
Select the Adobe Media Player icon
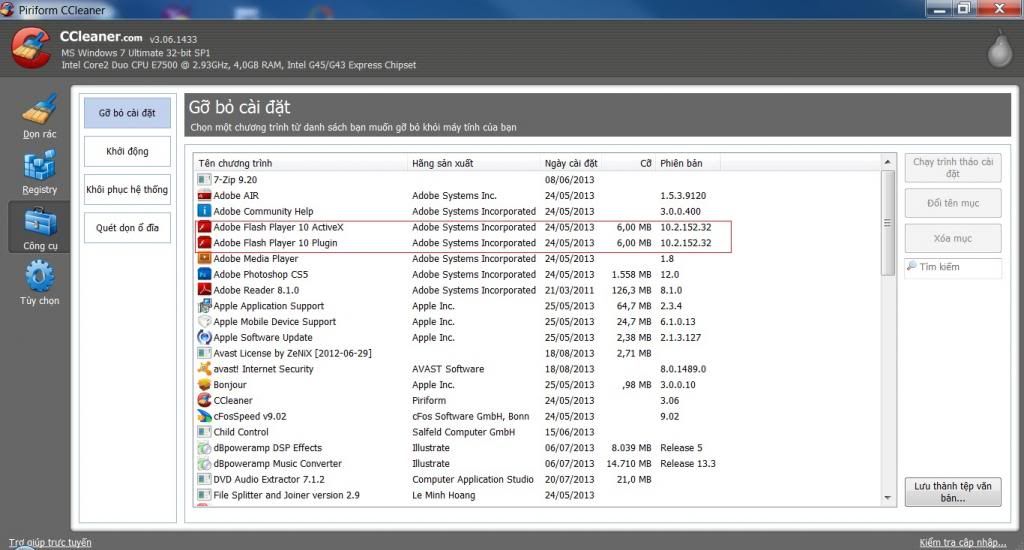pyautogui.click(x=204, y=259)
